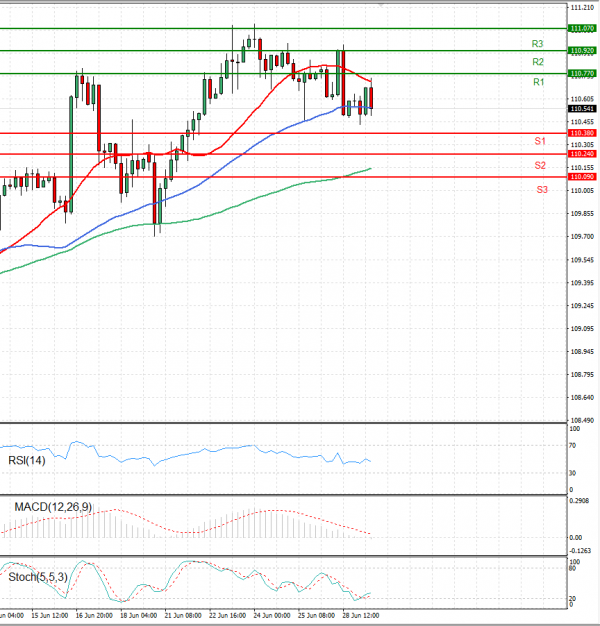Click the 110.455 price axis value
The width and height of the screenshot is (600, 626).
pos(582,122)
